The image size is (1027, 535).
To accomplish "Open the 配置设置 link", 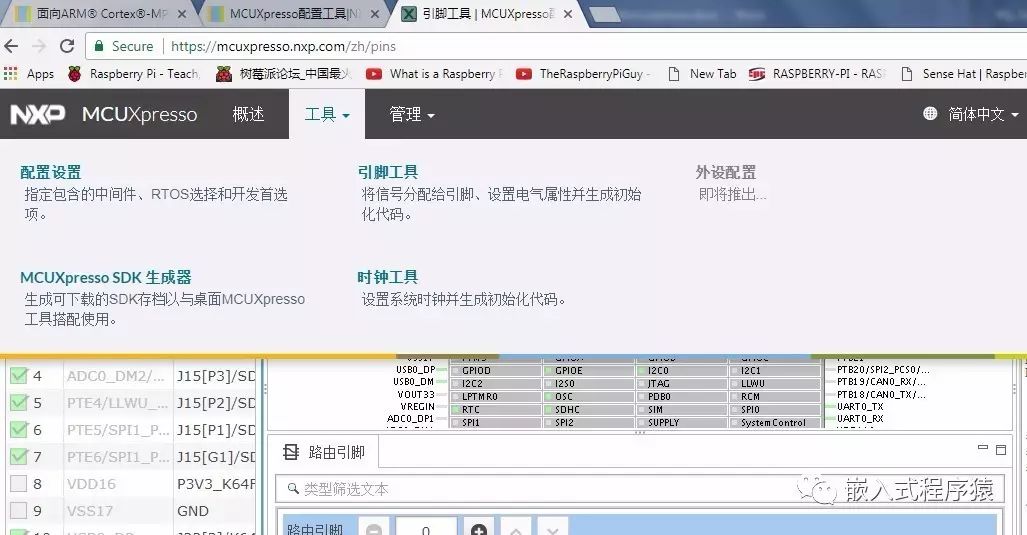I will pyautogui.click(x=51, y=172).
